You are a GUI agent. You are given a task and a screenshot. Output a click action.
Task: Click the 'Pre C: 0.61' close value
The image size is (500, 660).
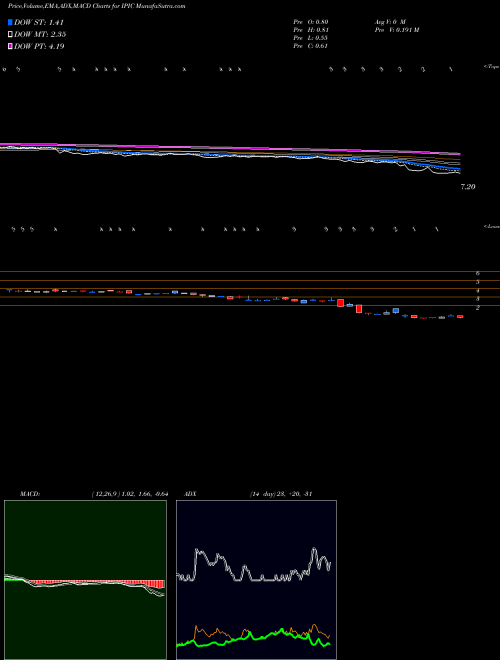311,46
